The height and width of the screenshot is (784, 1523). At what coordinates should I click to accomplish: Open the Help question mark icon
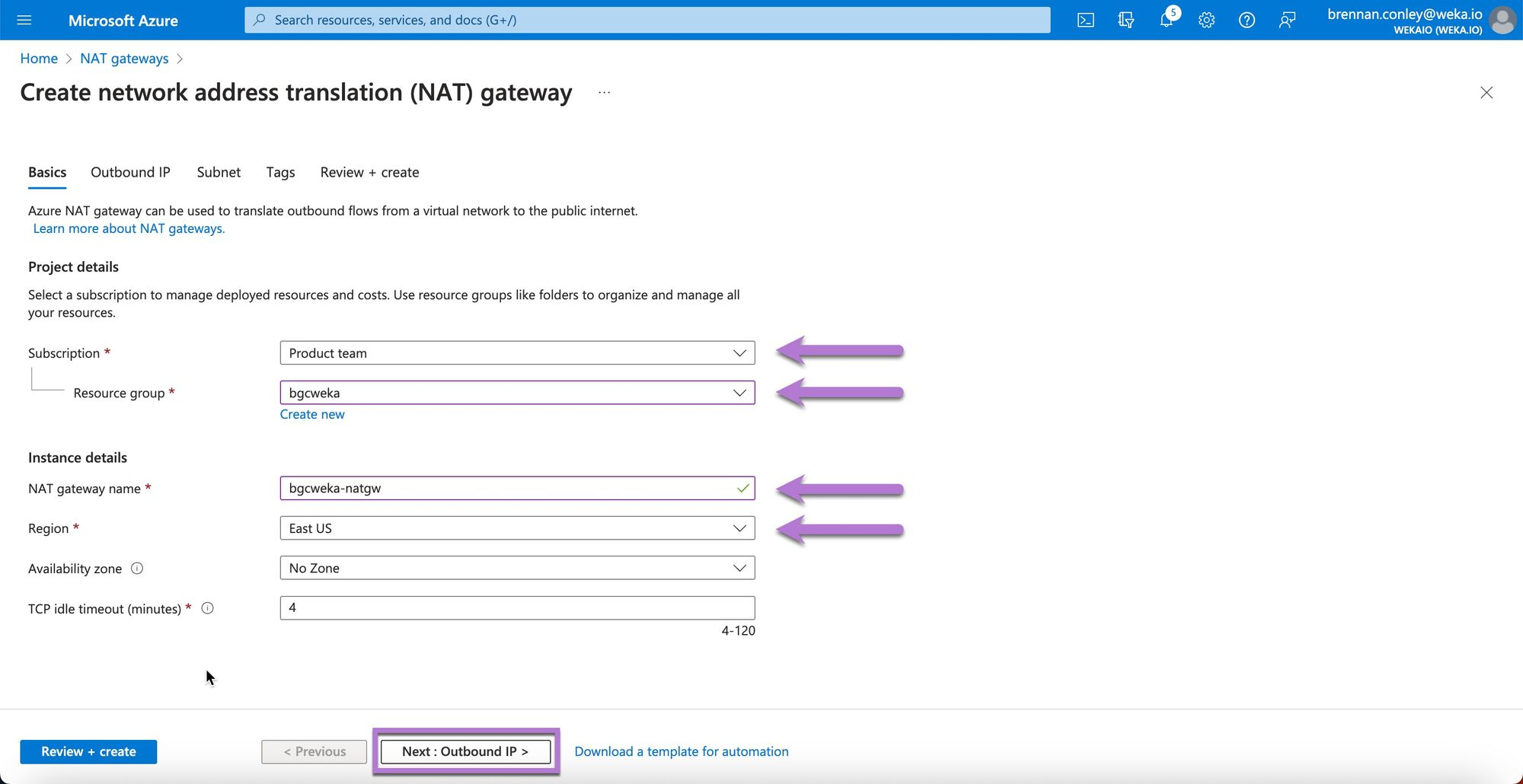click(1247, 20)
